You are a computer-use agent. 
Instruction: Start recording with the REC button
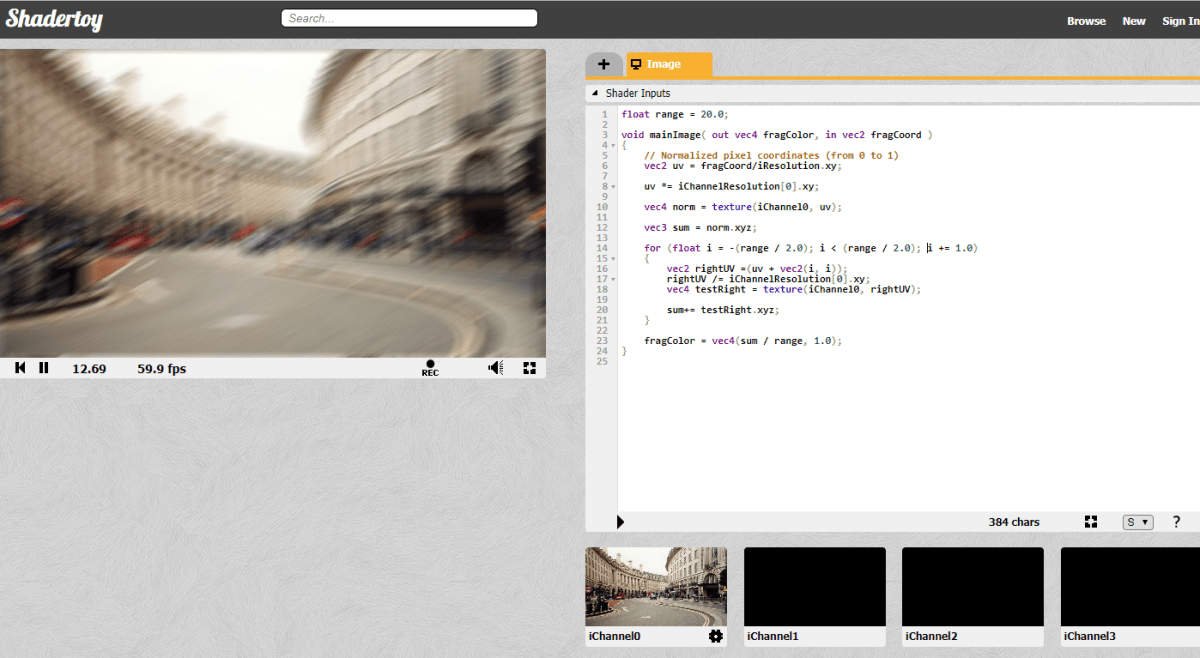pyautogui.click(x=430, y=368)
